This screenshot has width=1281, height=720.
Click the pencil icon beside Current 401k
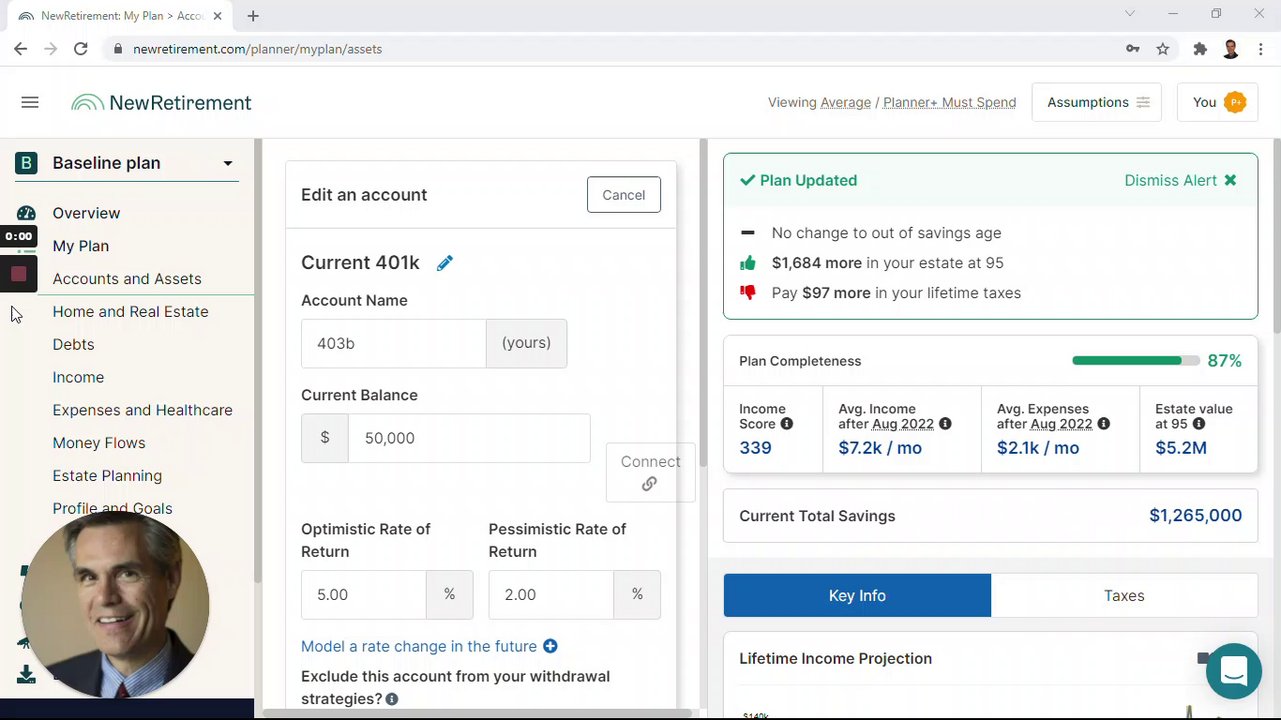point(445,263)
